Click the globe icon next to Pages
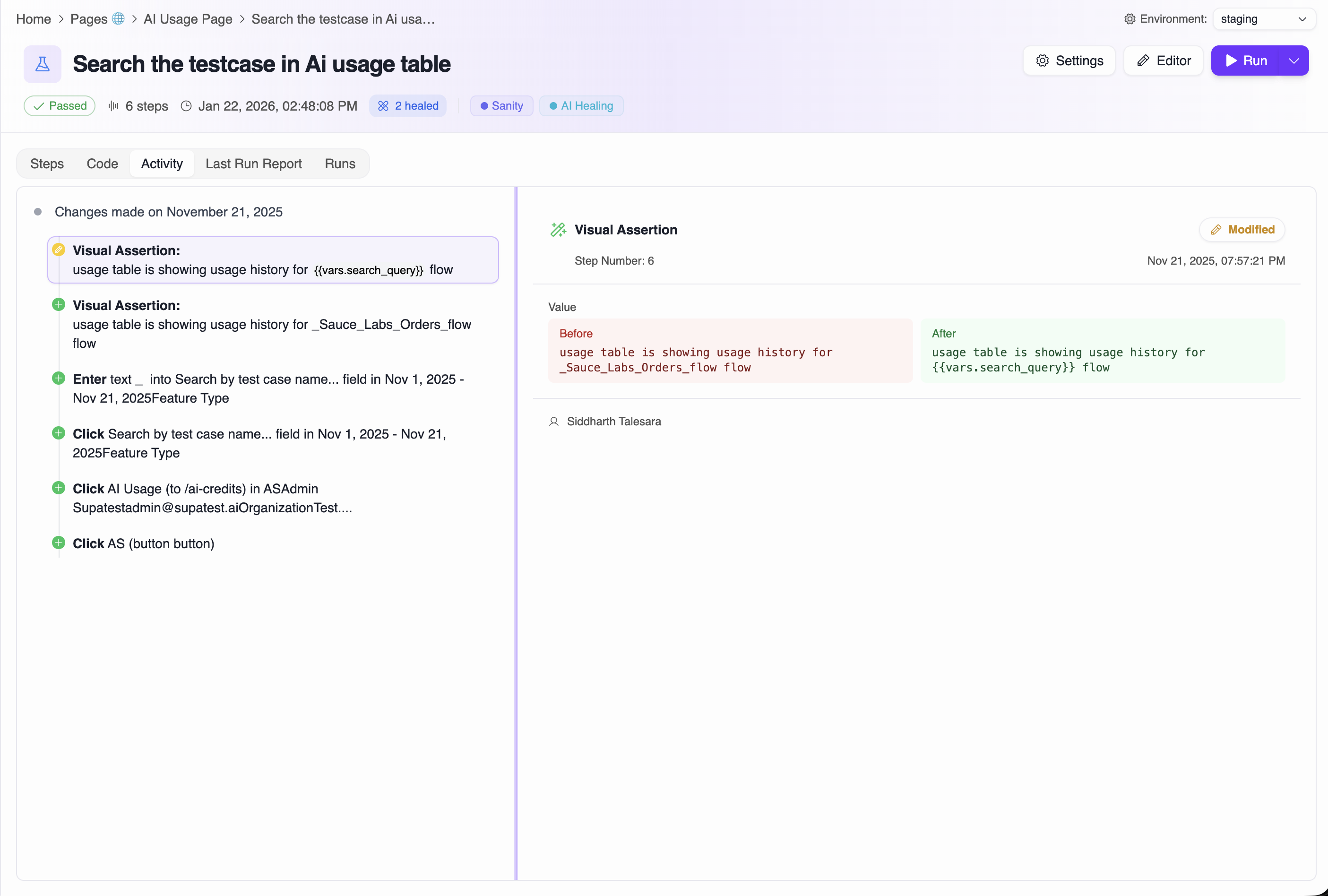Screen dimensions: 1328x896 coord(118,19)
